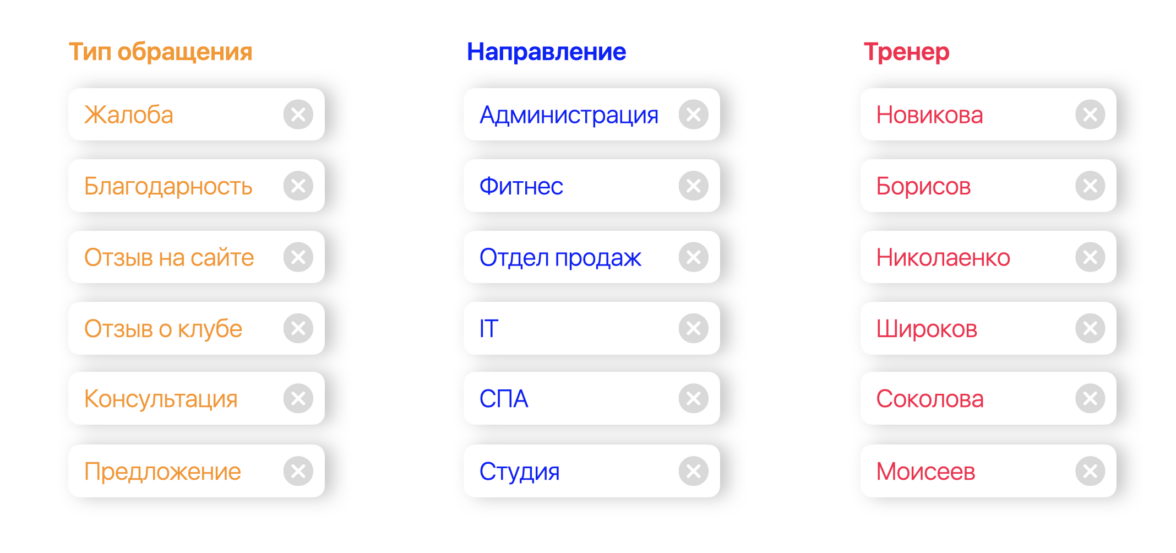Click the Студия chip text

[x=519, y=471]
